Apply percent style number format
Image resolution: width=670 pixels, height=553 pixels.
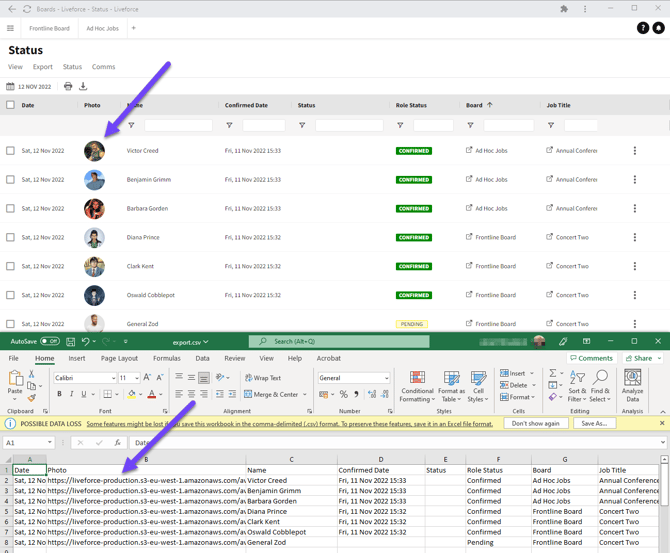(344, 394)
